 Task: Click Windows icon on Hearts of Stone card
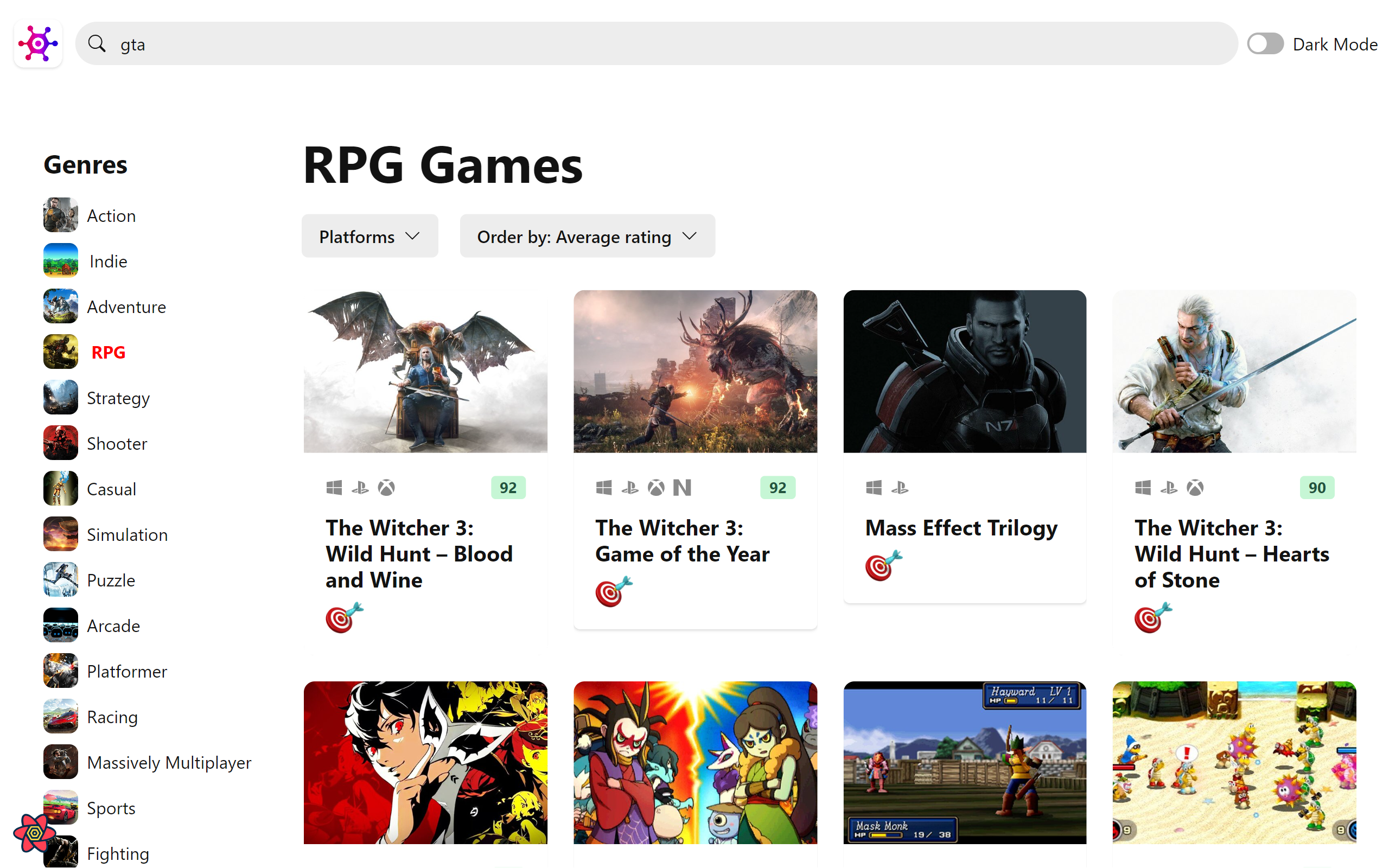tap(1143, 488)
